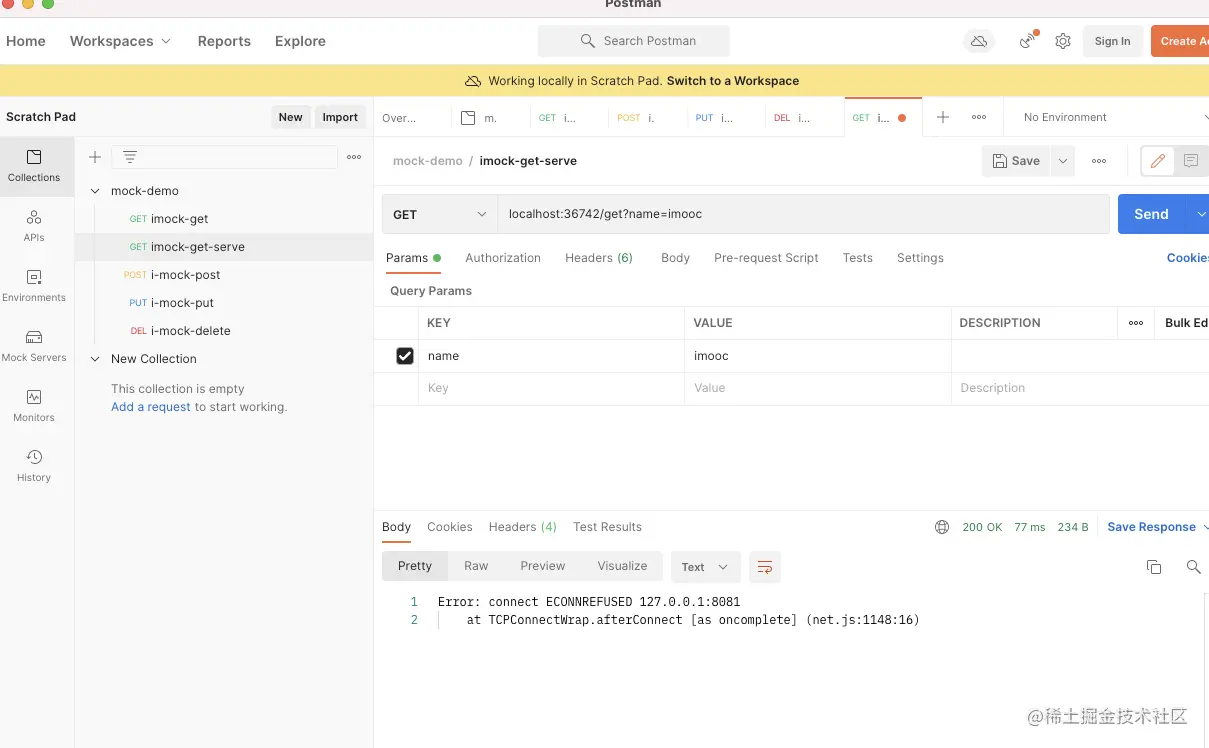Open the GET method dropdown
The width and height of the screenshot is (1209, 748).
coord(440,214)
